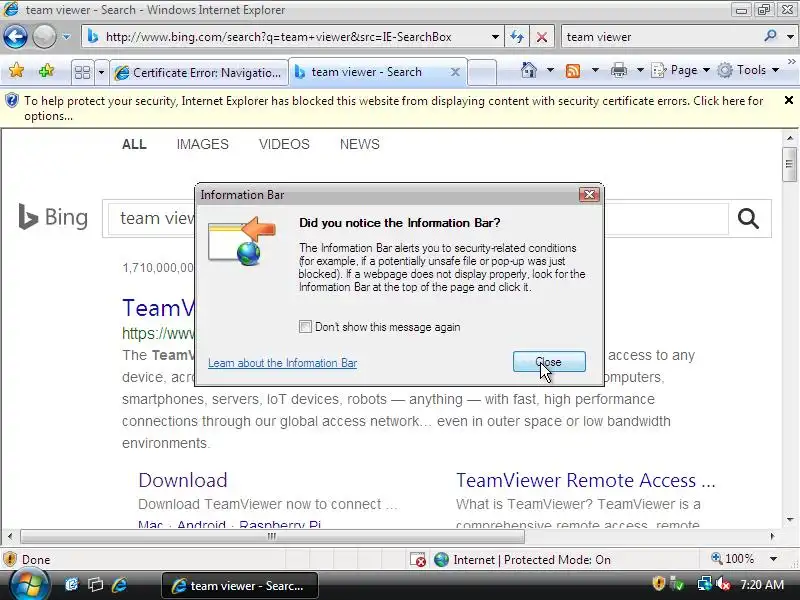The image size is (800, 600).
Task: Launch Internet Explorer from quick launch
Action: coord(120,585)
